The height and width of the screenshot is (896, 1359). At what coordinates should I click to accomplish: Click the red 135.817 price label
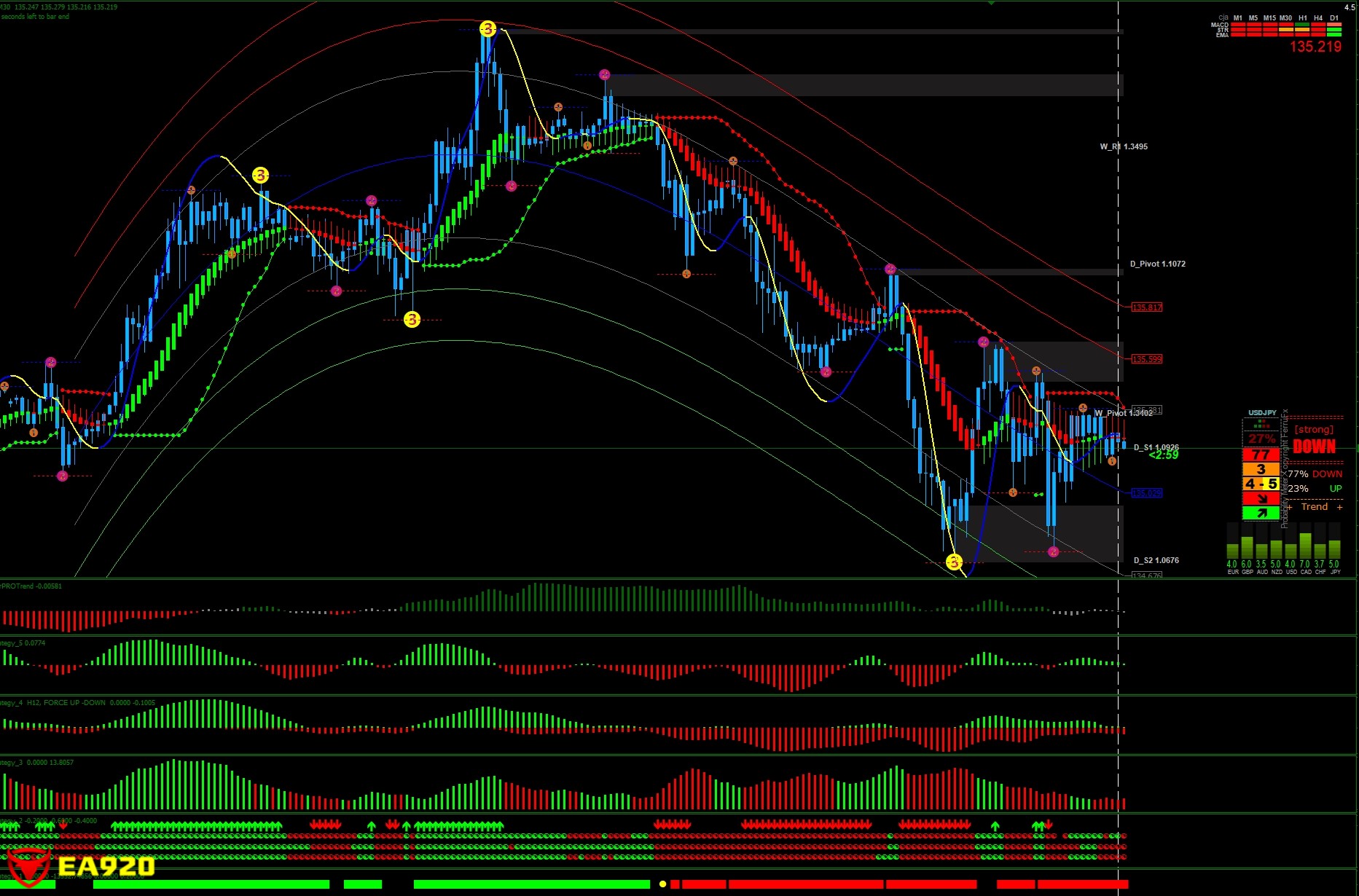coord(1147,307)
